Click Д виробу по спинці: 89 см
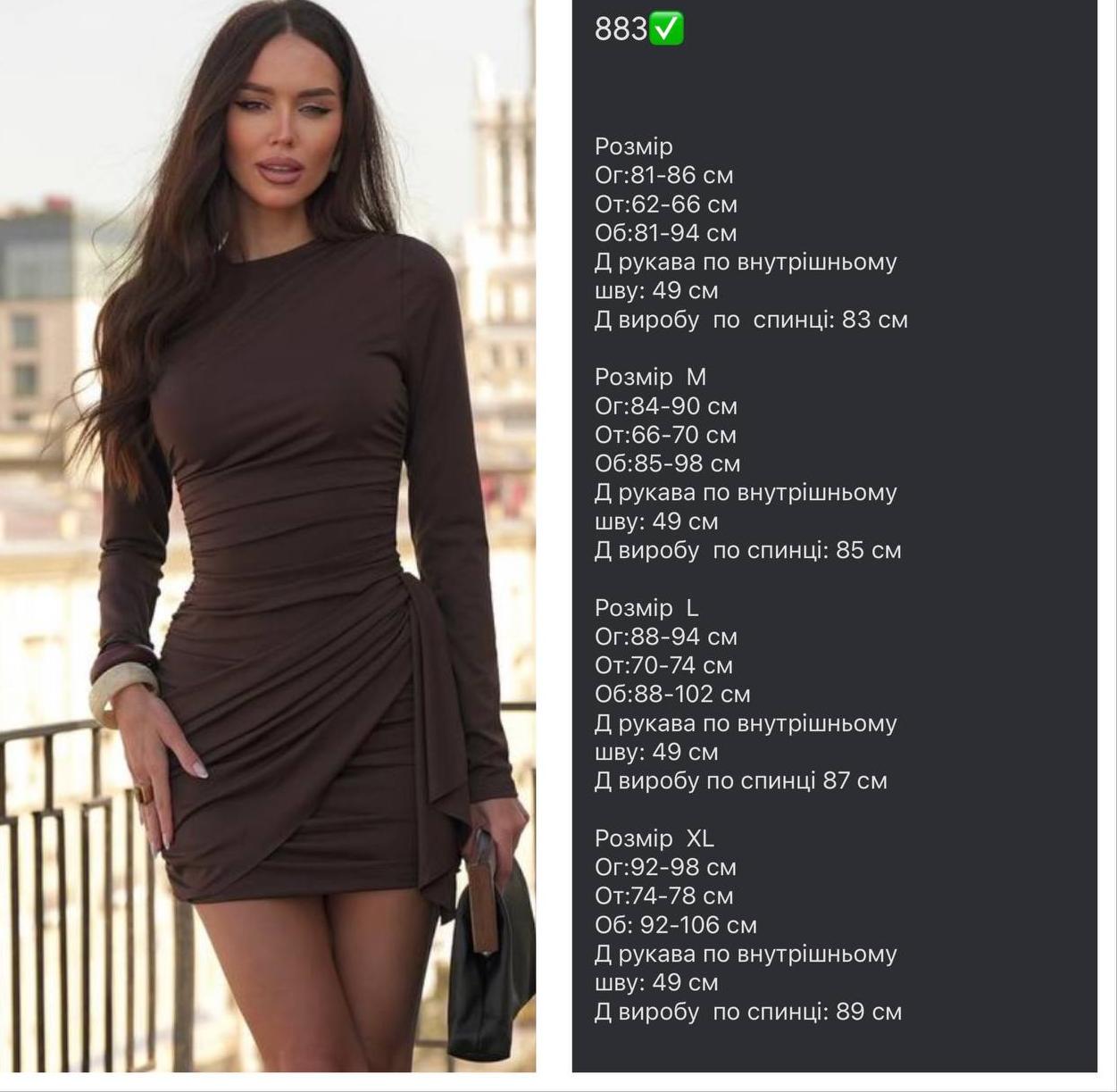The width and height of the screenshot is (1117, 1092). click(748, 1012)
